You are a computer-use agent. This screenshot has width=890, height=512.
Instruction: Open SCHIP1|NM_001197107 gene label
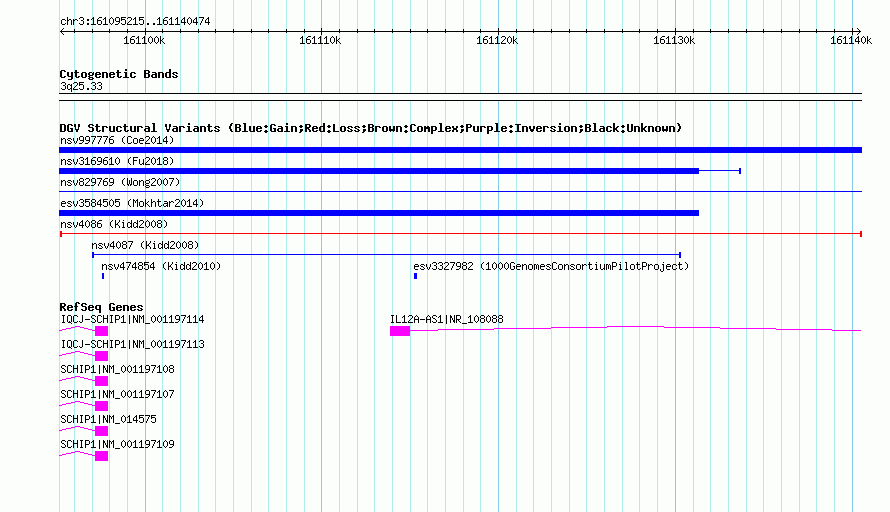[x=117, y=395]
